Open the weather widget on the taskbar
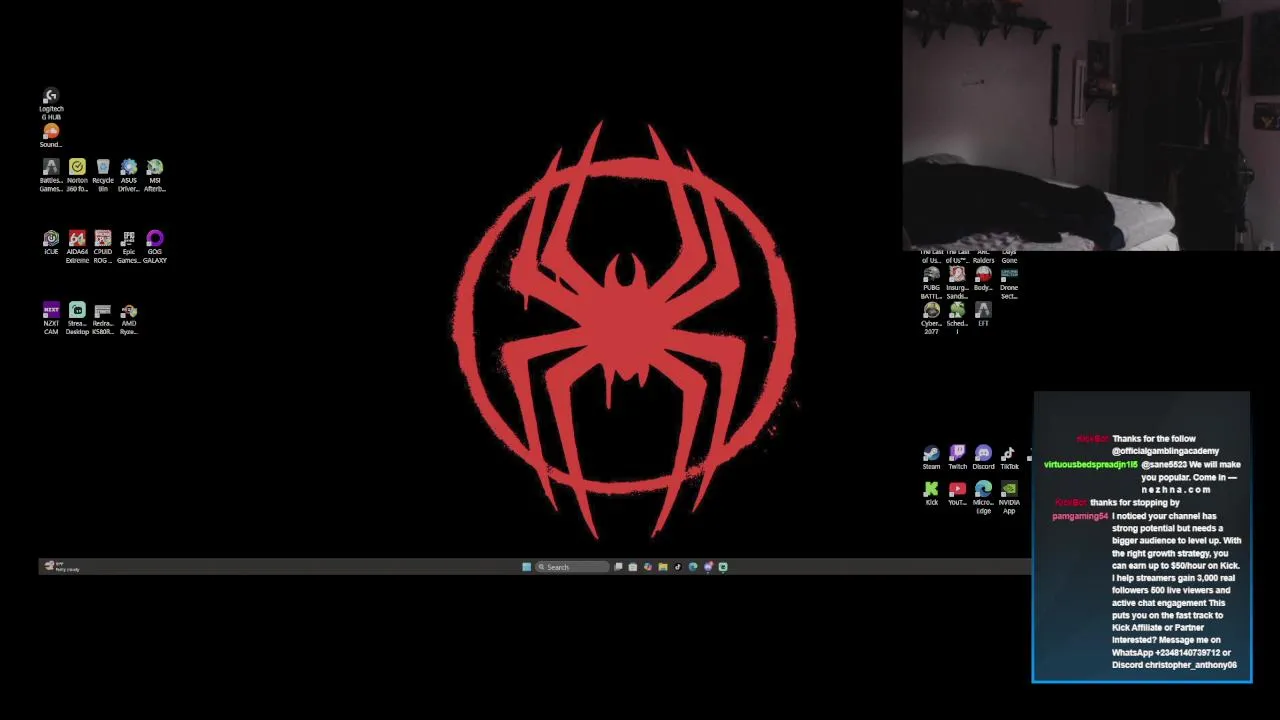 (61, 567)
